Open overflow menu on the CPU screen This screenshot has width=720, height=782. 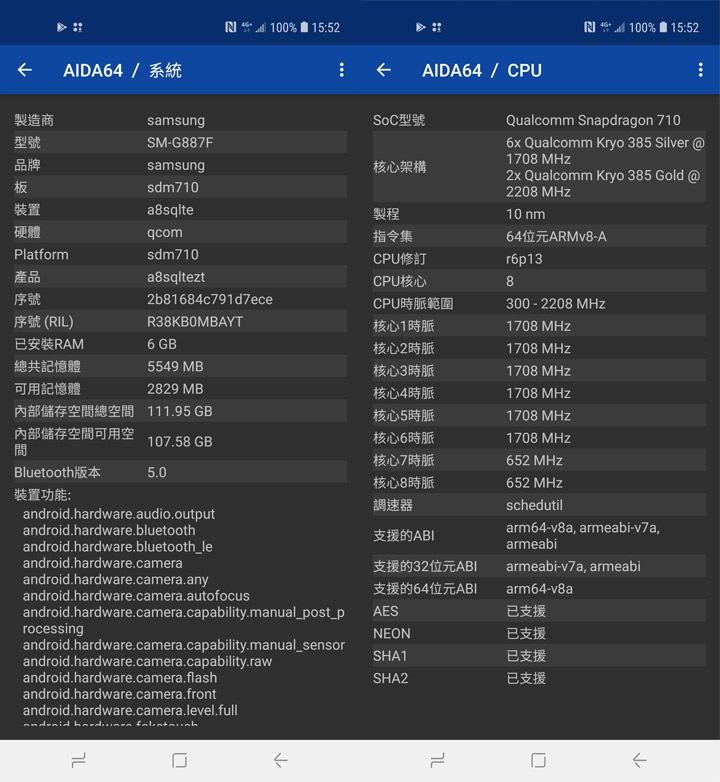[x=701, y=70]
